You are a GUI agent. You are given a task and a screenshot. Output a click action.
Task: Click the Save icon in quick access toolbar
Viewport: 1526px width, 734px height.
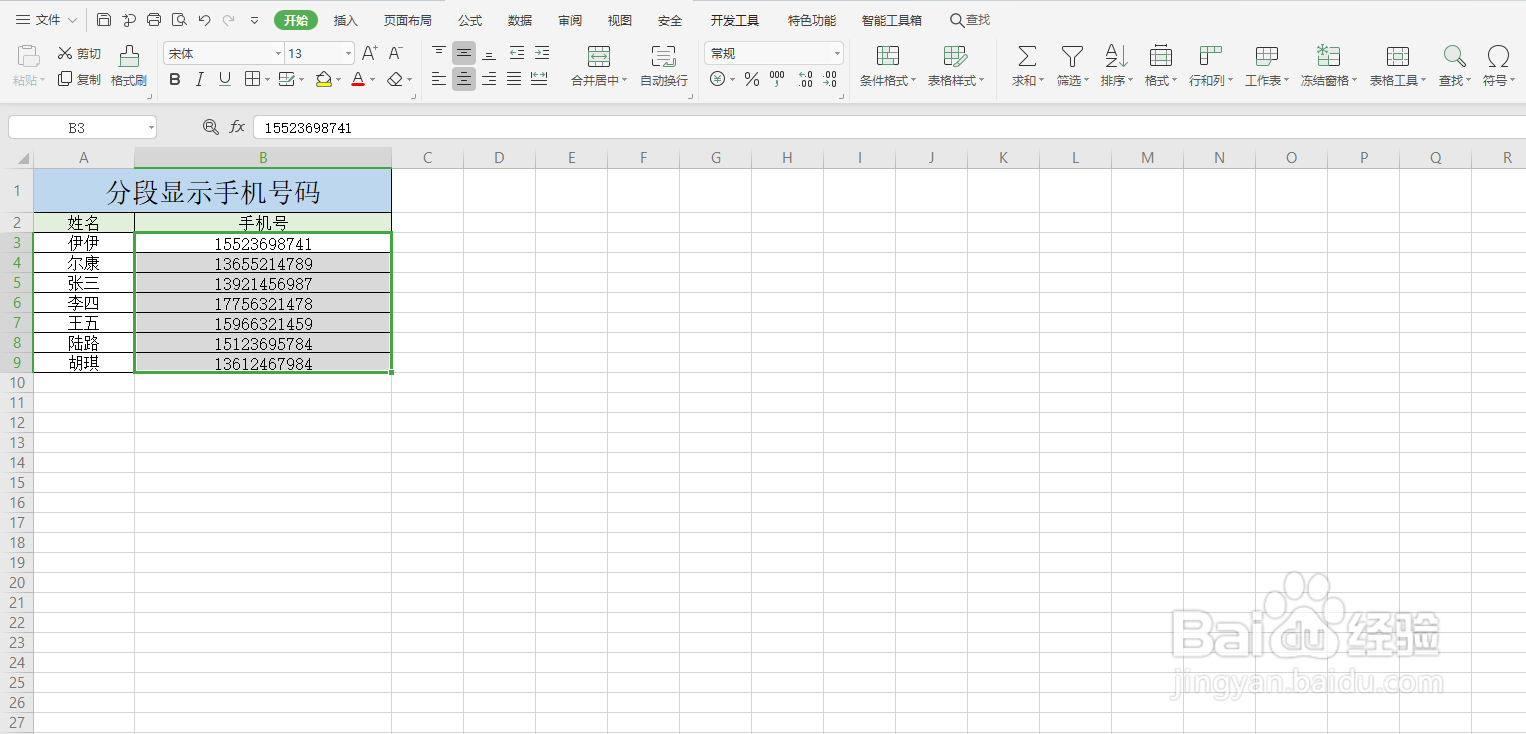click(x=104, y=20)
